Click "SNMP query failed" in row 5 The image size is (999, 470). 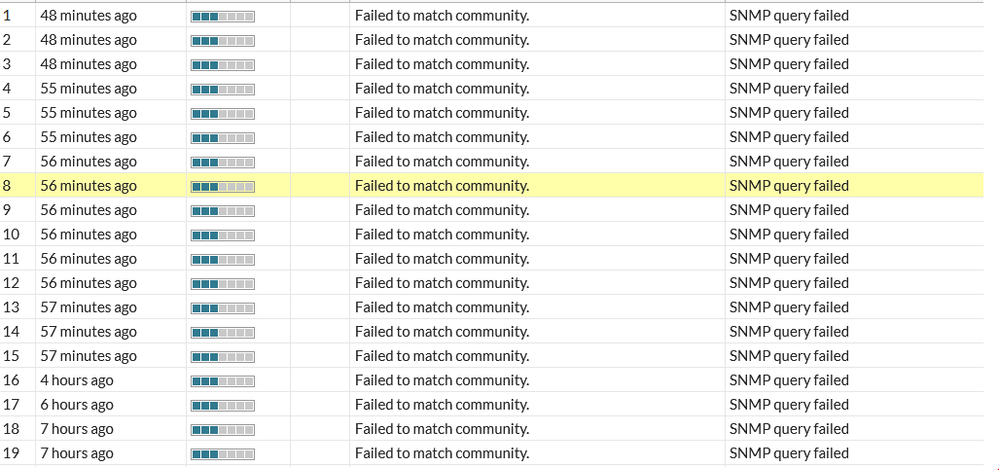click(x=789, y=113)
